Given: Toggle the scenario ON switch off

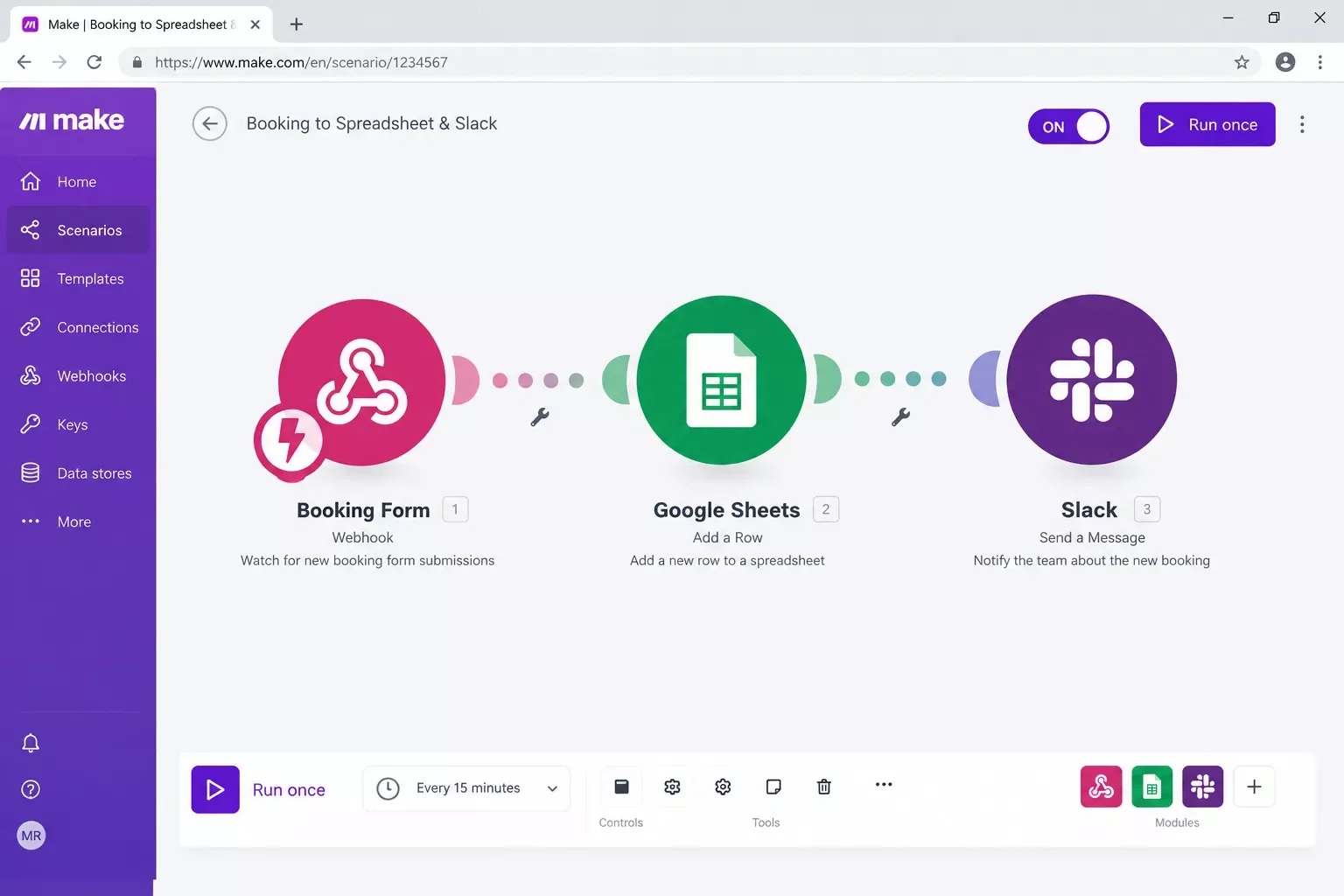Looking at the screenshot, I should coord(1068,127).
